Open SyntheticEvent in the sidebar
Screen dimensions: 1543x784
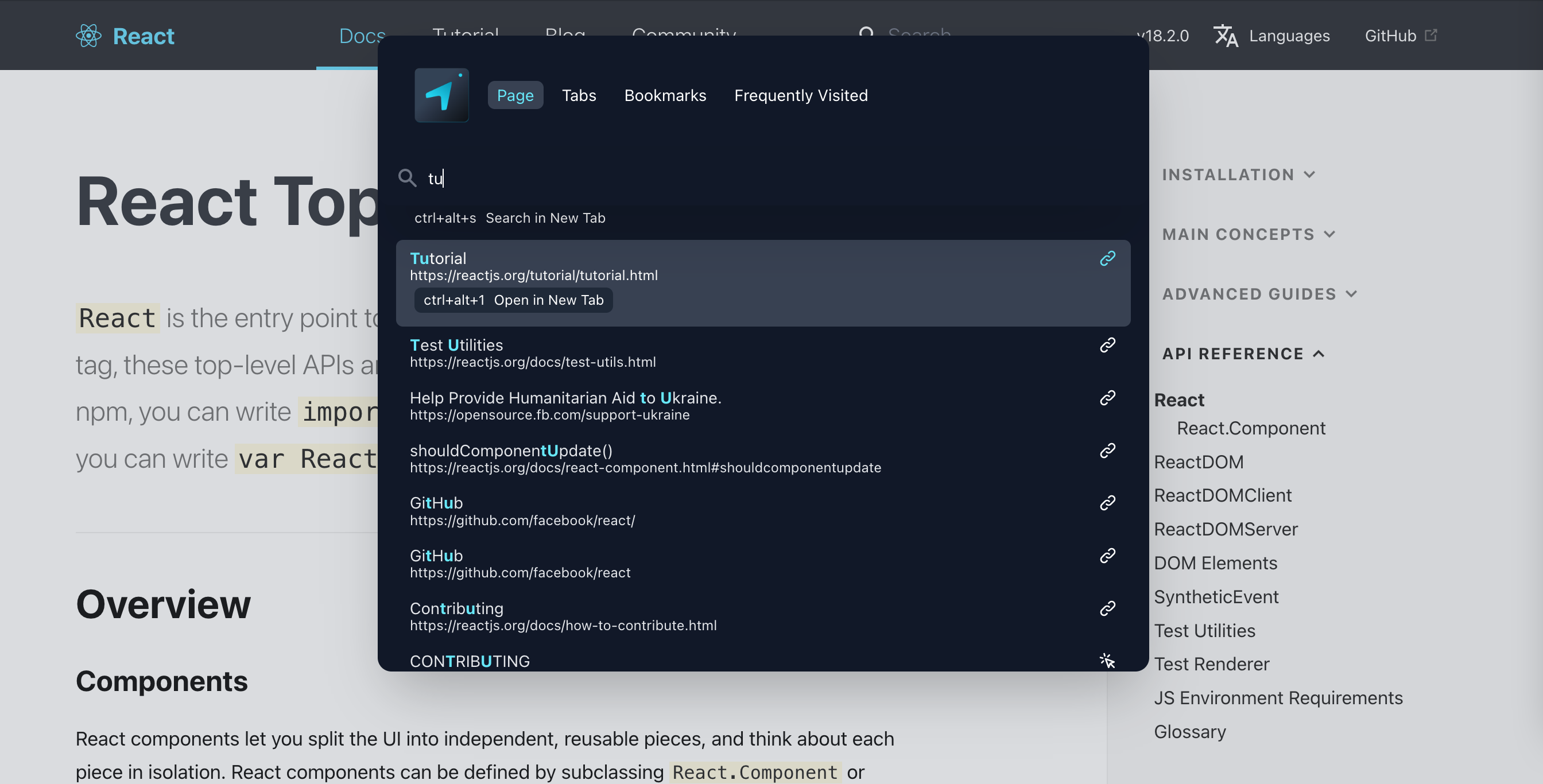[1216, 596]
